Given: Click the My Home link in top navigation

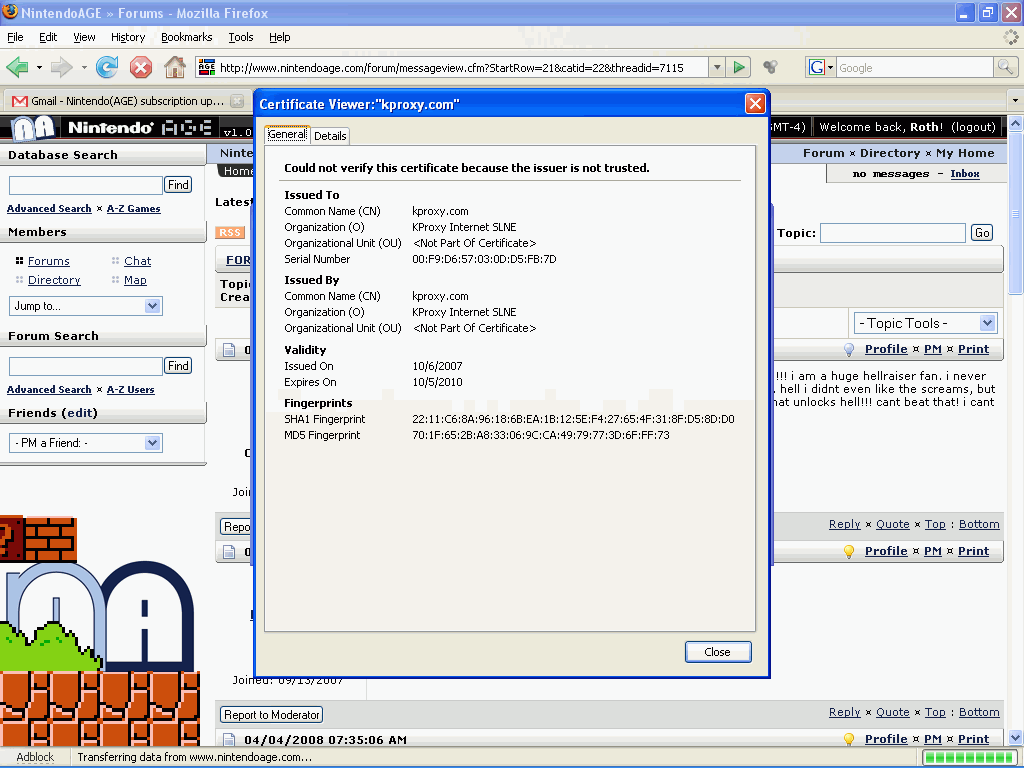Looking at the screenshot, I should [965, 153].
